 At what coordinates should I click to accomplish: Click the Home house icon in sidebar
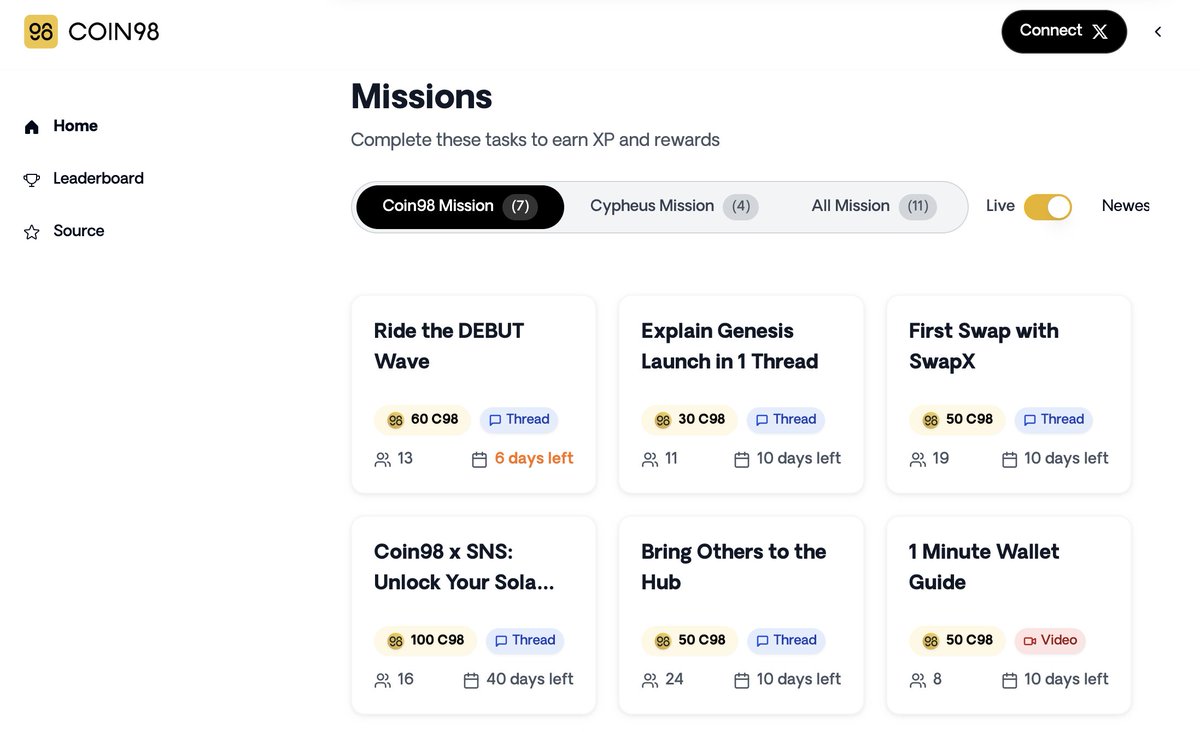(32, 127)
